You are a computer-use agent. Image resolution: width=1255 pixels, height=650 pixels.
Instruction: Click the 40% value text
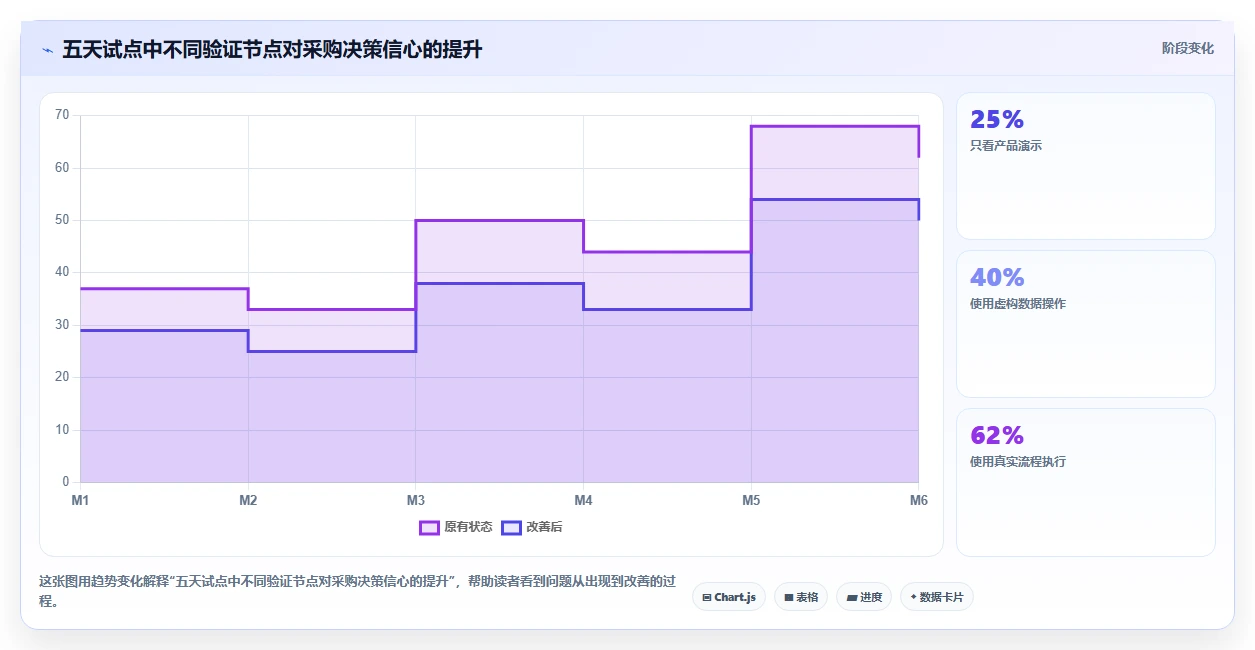[x=997, y=278]
